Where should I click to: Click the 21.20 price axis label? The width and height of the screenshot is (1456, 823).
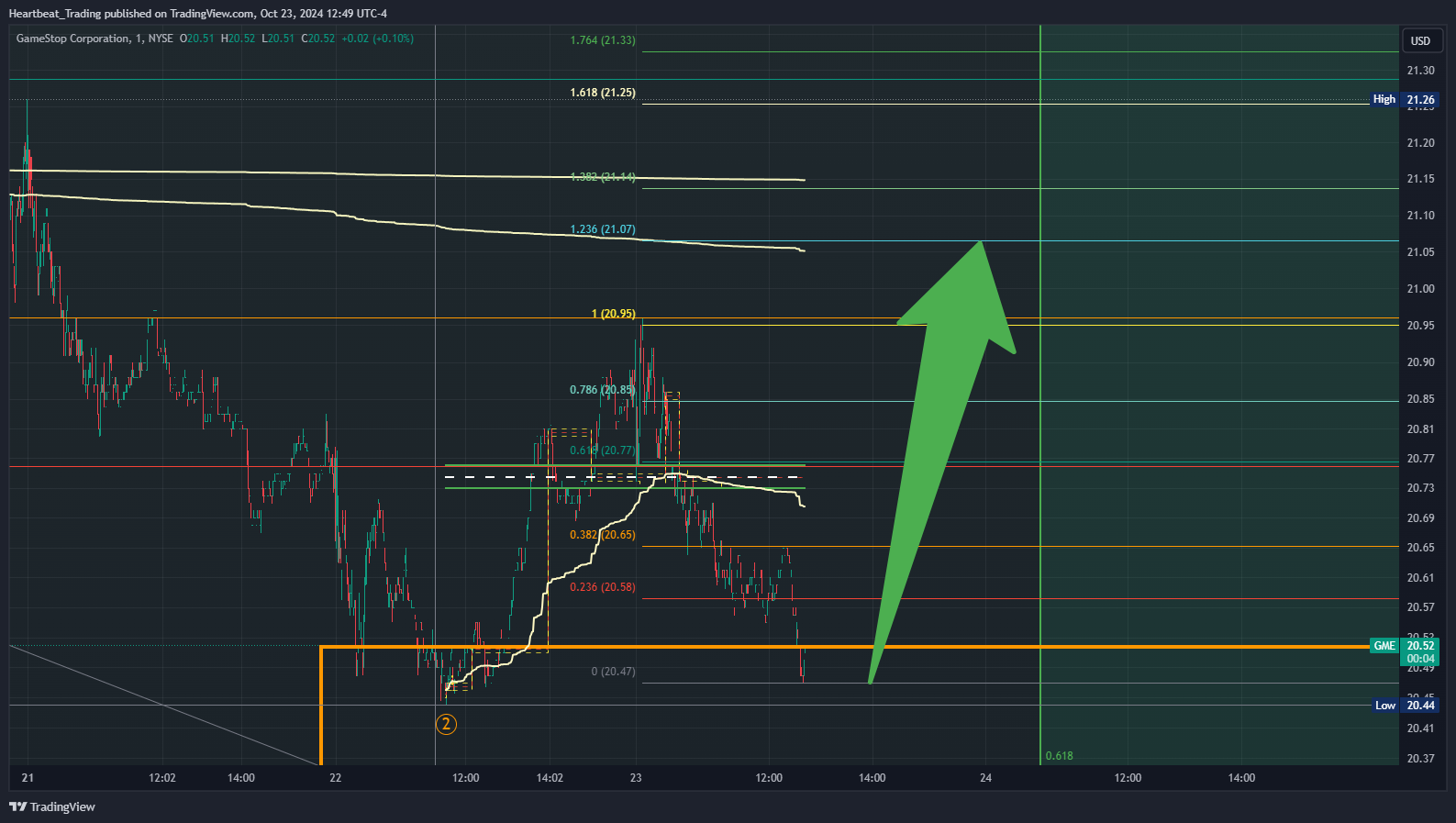(x=1420, y=143)
